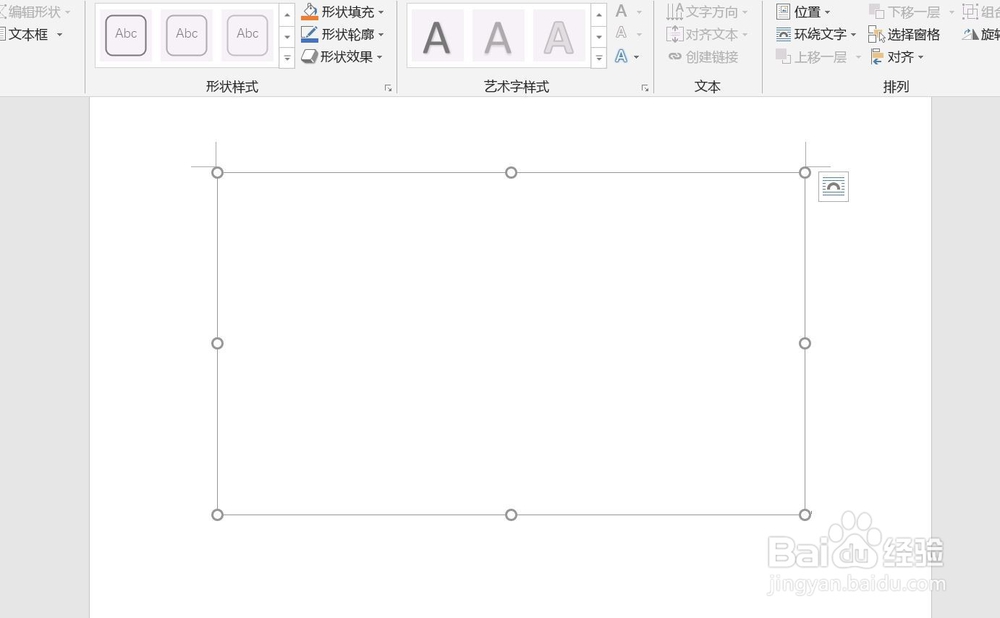Open the Position (位置) dropdown arrow

[828, 13]
